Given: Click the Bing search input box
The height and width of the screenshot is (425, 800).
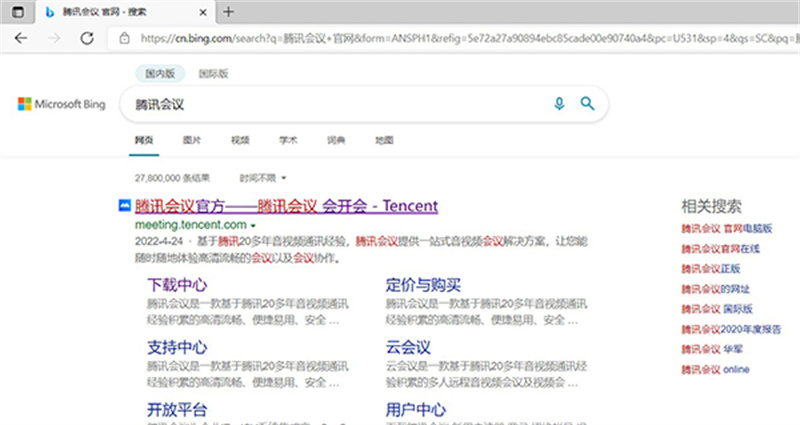Looking at the screenshot, I should pyautogui.click(x=330, y=104).
